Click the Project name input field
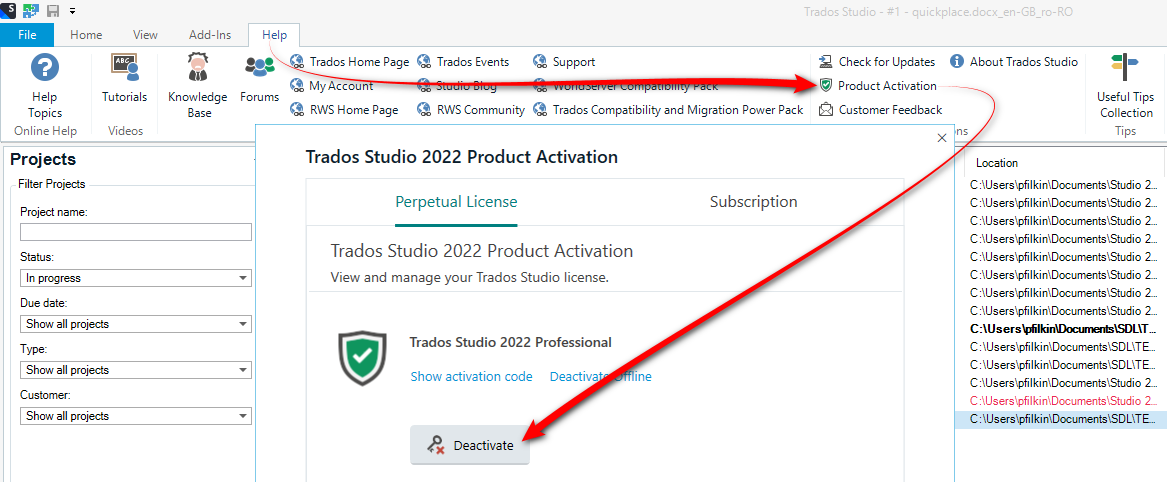This screenshot has width=1167, height=482. coord(136,232)
